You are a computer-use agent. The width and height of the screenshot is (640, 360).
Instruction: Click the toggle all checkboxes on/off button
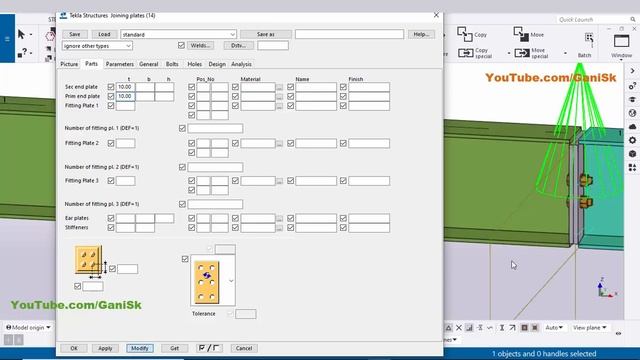tap(209, 348)
